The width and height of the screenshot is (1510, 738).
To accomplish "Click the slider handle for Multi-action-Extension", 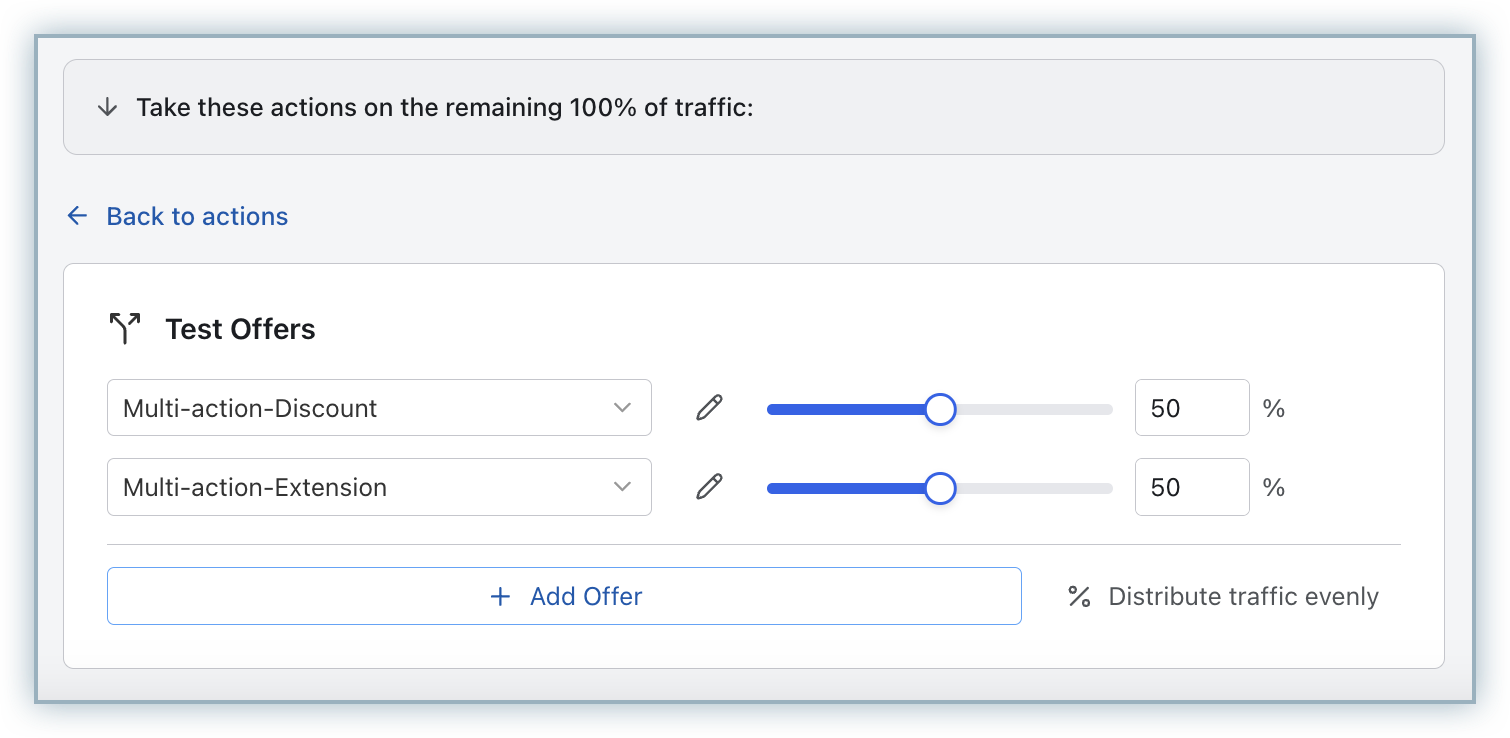I will point(940,488).
